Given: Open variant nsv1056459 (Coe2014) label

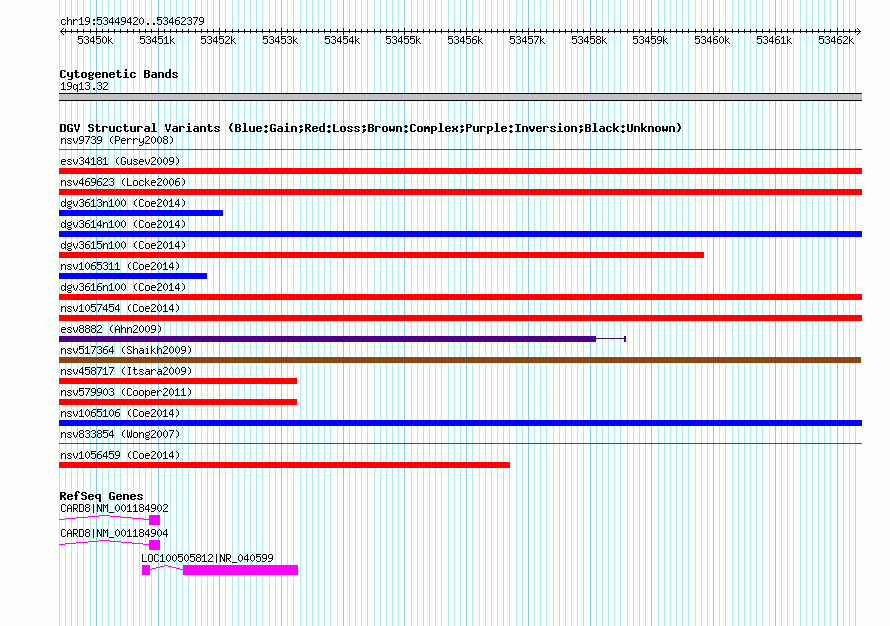Looking at the screenshot, I should point(120,455).
